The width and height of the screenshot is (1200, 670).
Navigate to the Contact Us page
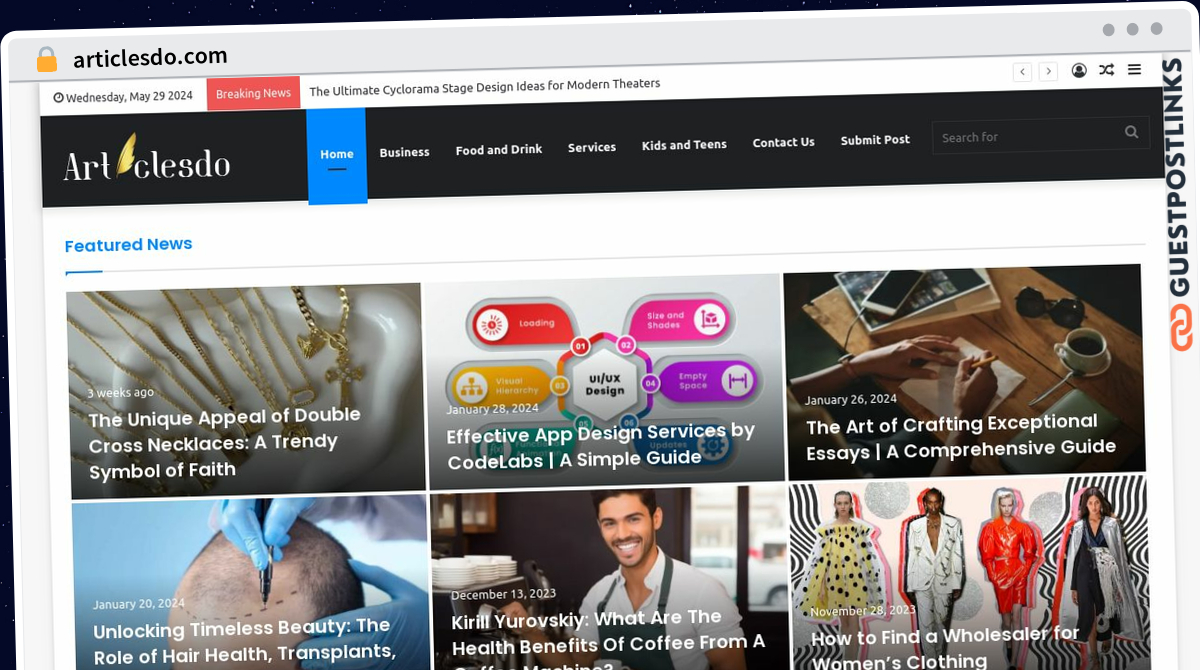783,142
